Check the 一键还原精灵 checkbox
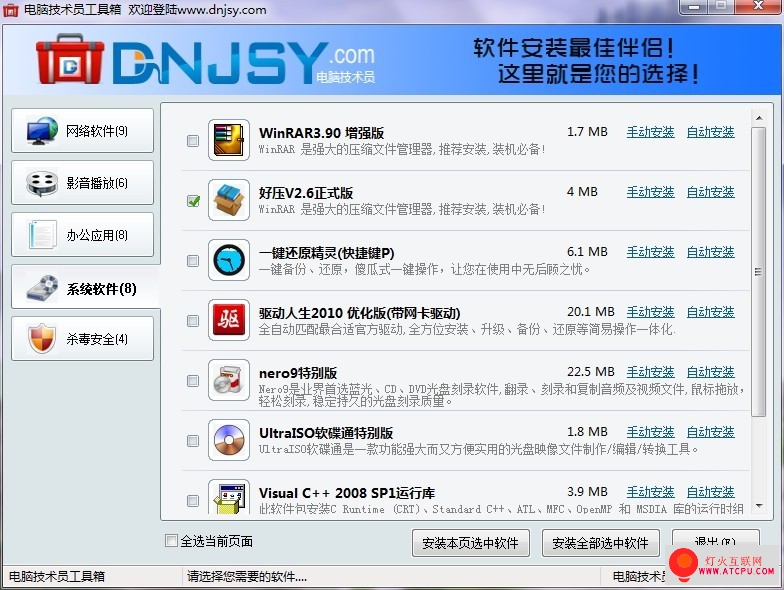 [192, 261]
